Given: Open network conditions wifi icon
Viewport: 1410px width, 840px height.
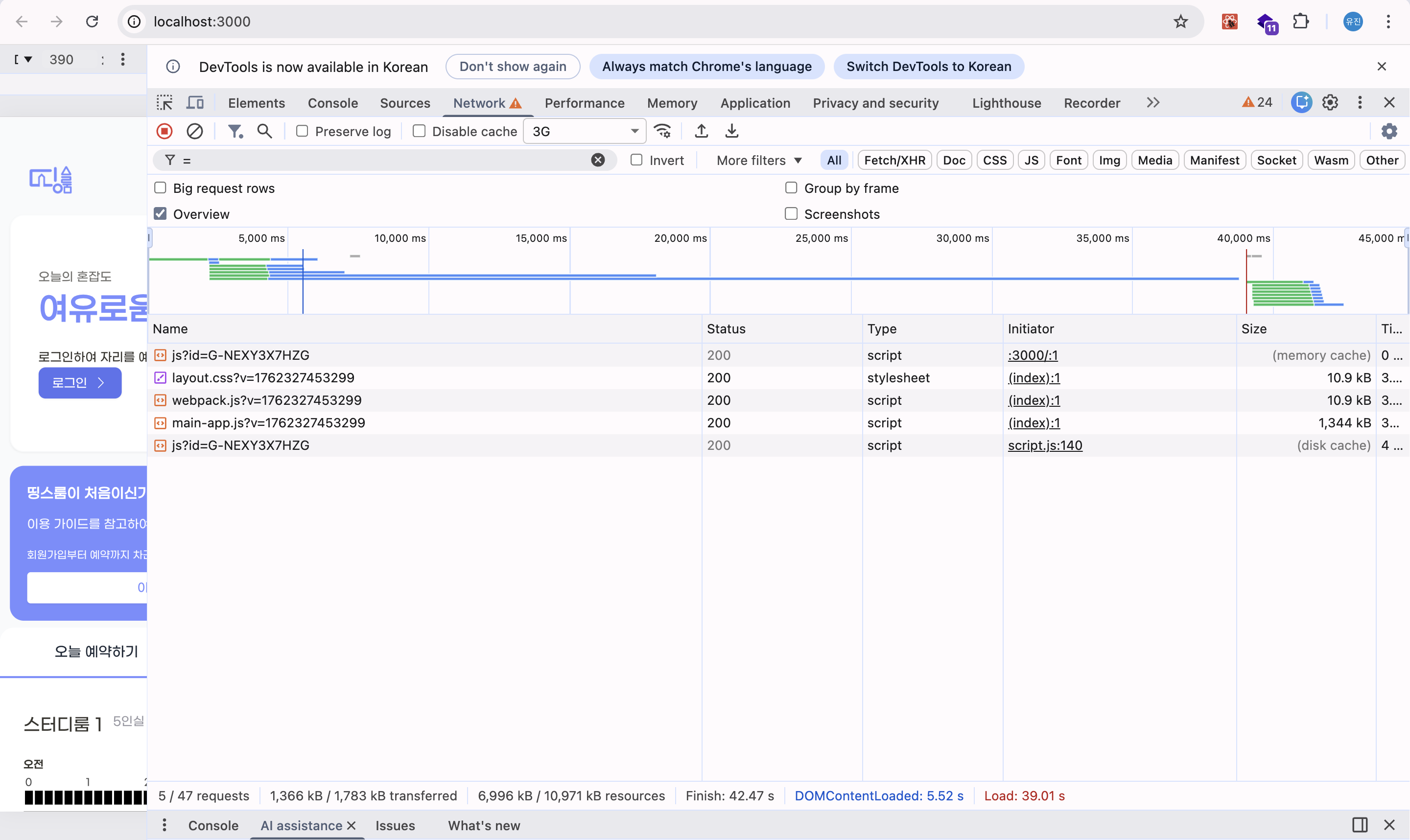Looking at the screenshot, I should (663, 131).
